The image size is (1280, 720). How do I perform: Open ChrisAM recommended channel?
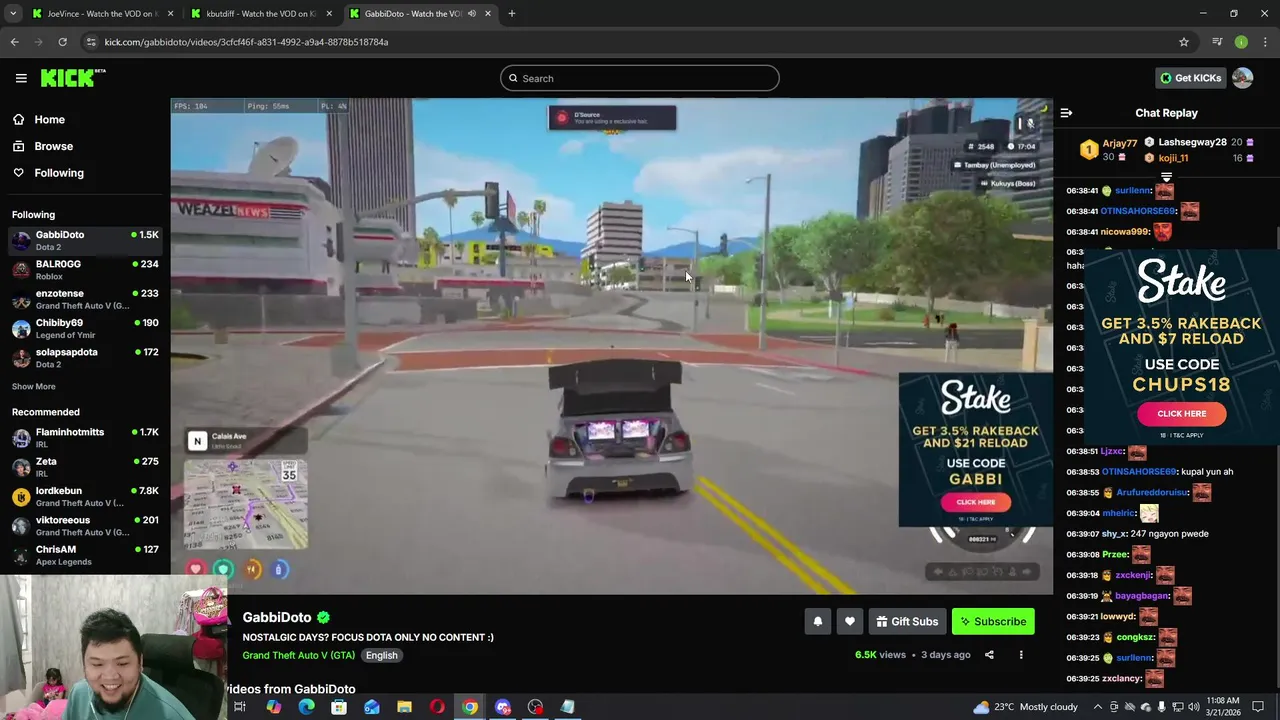pyautogui.click(x=85, y=555)
